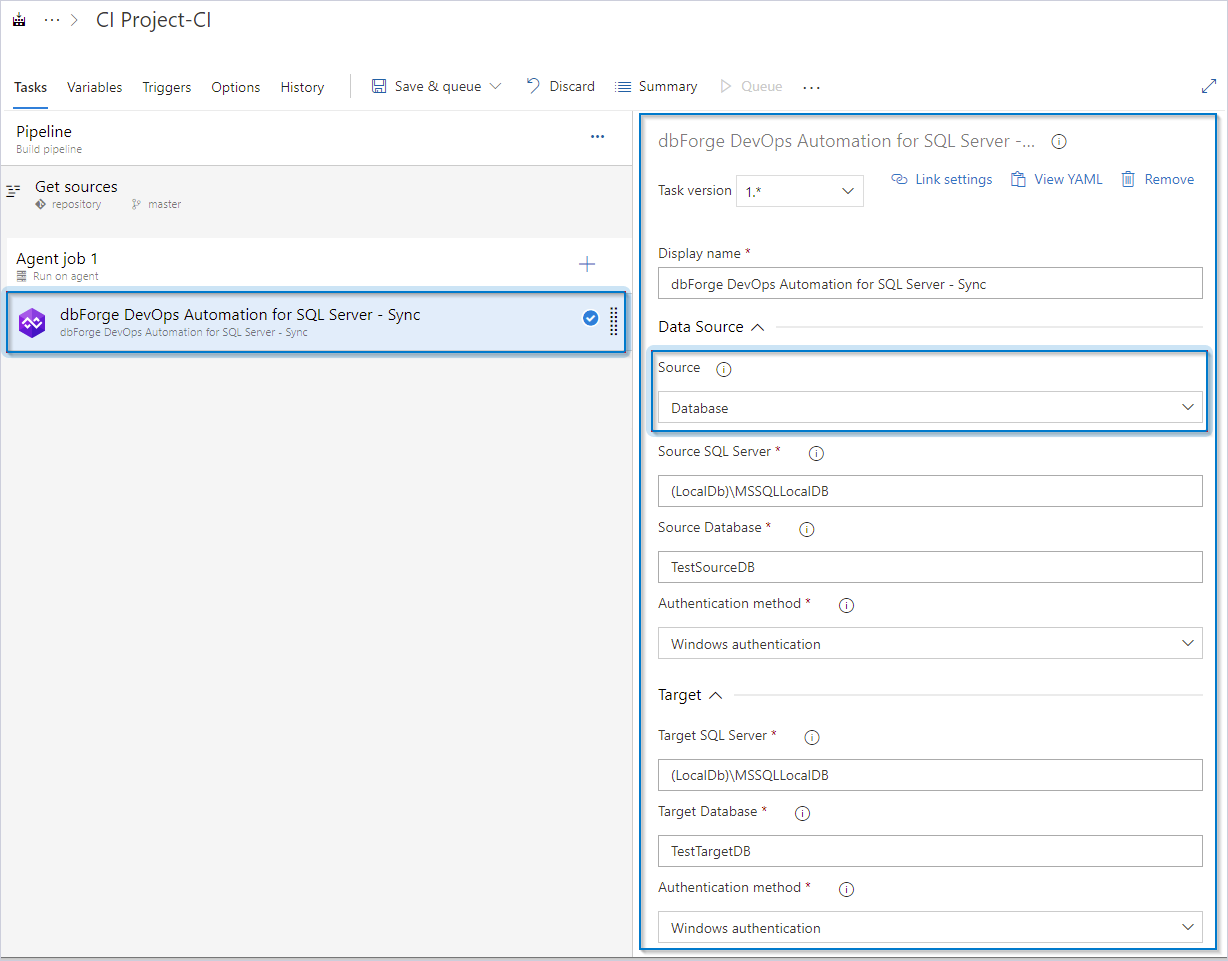Click the Queue button

(x=751, y=86)
